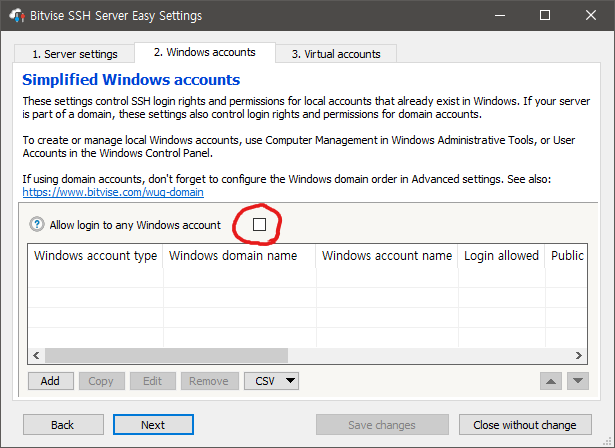
Task: Click the Bitvise app icon in title bar
Action: pyautogui.click(x=17, y=16)
